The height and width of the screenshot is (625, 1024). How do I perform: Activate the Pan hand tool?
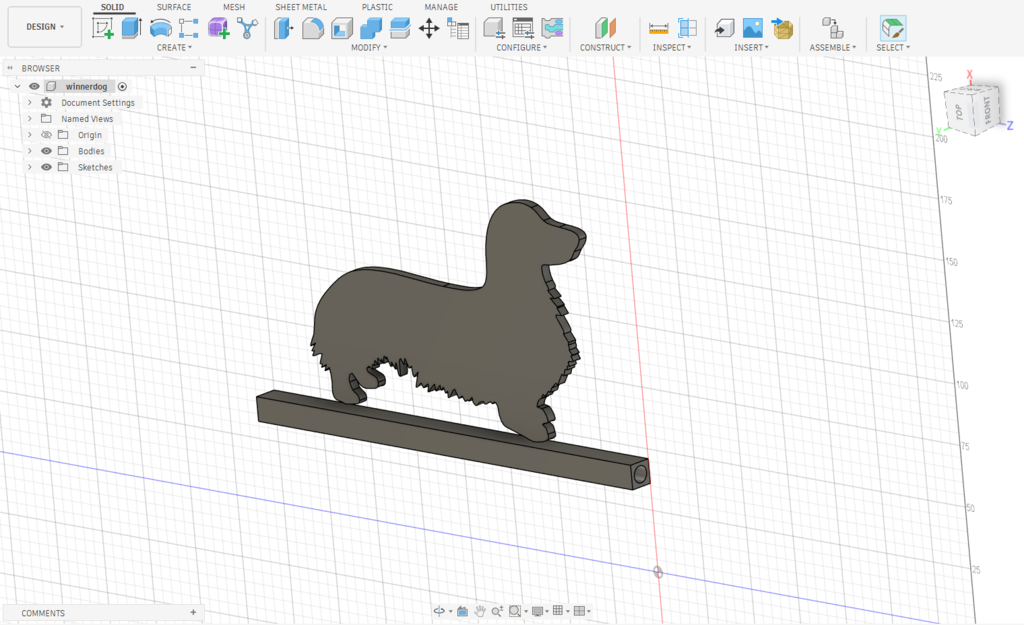point(480,611)
